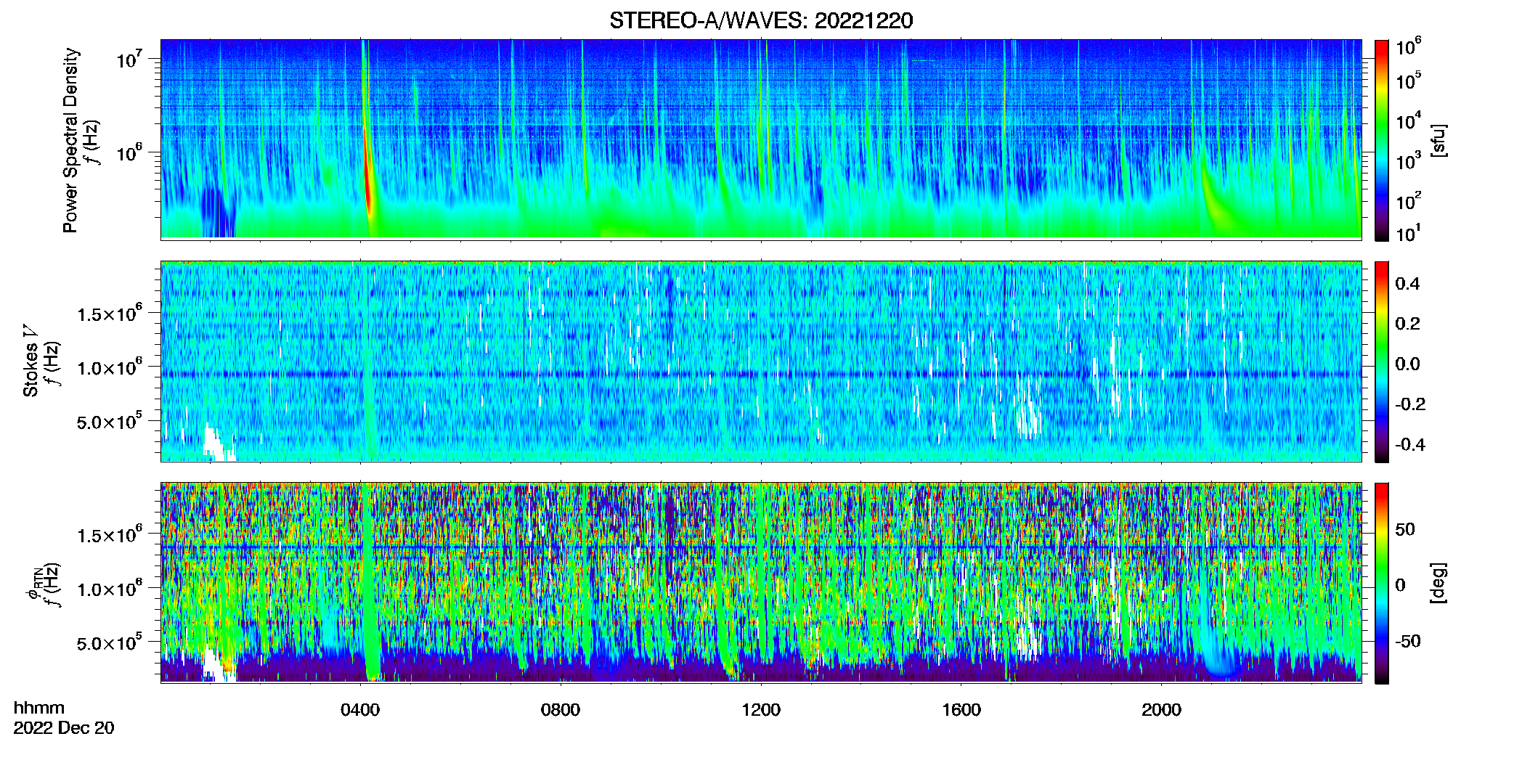Click the "-0.2" label on the Stokes V color bar
Viewport: 1522px width, 784px height.
click(x=1409, y=404)
